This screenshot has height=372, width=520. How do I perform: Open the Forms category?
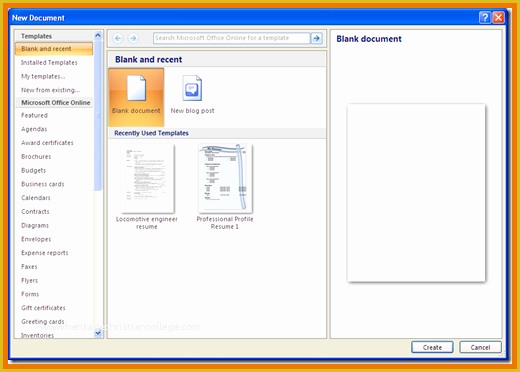click(x=30, y=294)
